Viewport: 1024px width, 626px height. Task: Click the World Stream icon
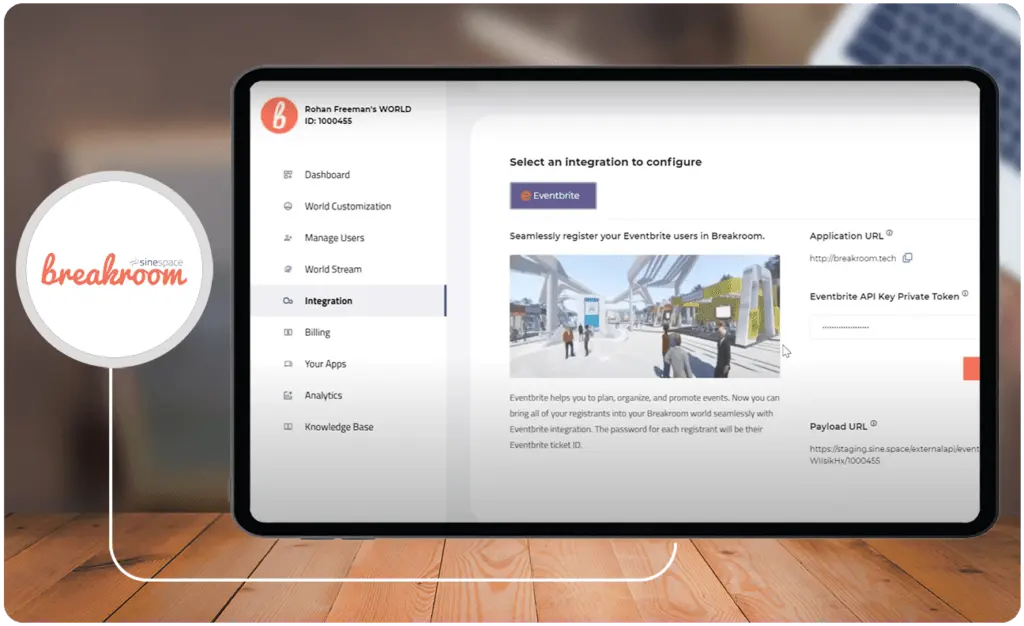288,269
